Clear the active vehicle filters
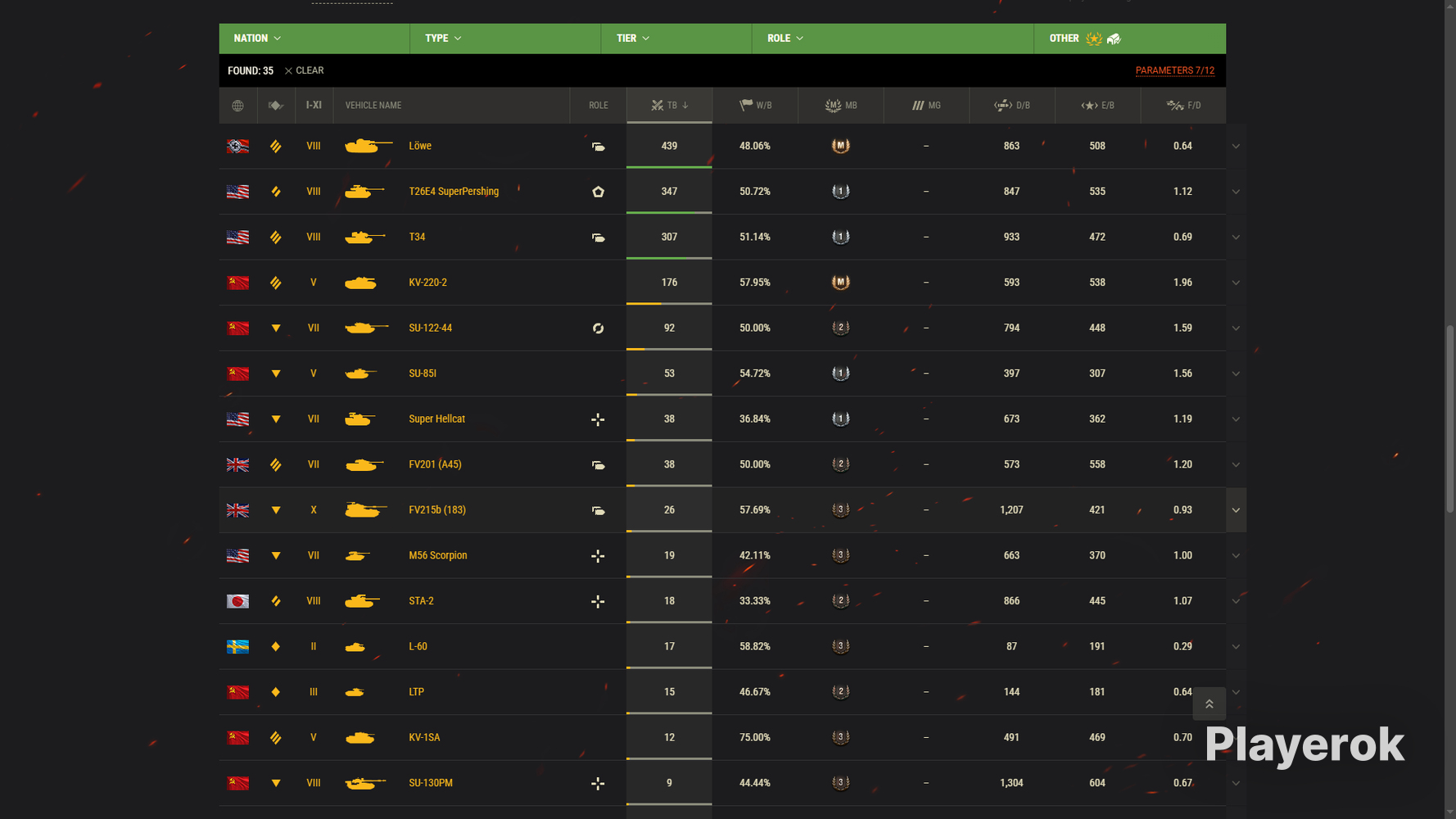The image size is (1456, 819). 304,70
